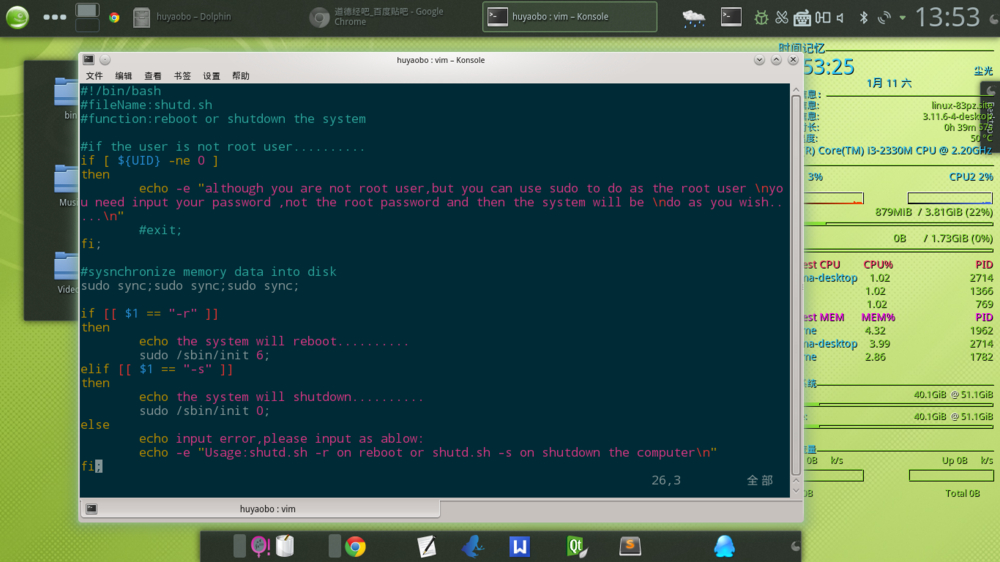Open the volume speaker tray icon
This screenshot has height=562, width=1000.
(x=841, y=18)
